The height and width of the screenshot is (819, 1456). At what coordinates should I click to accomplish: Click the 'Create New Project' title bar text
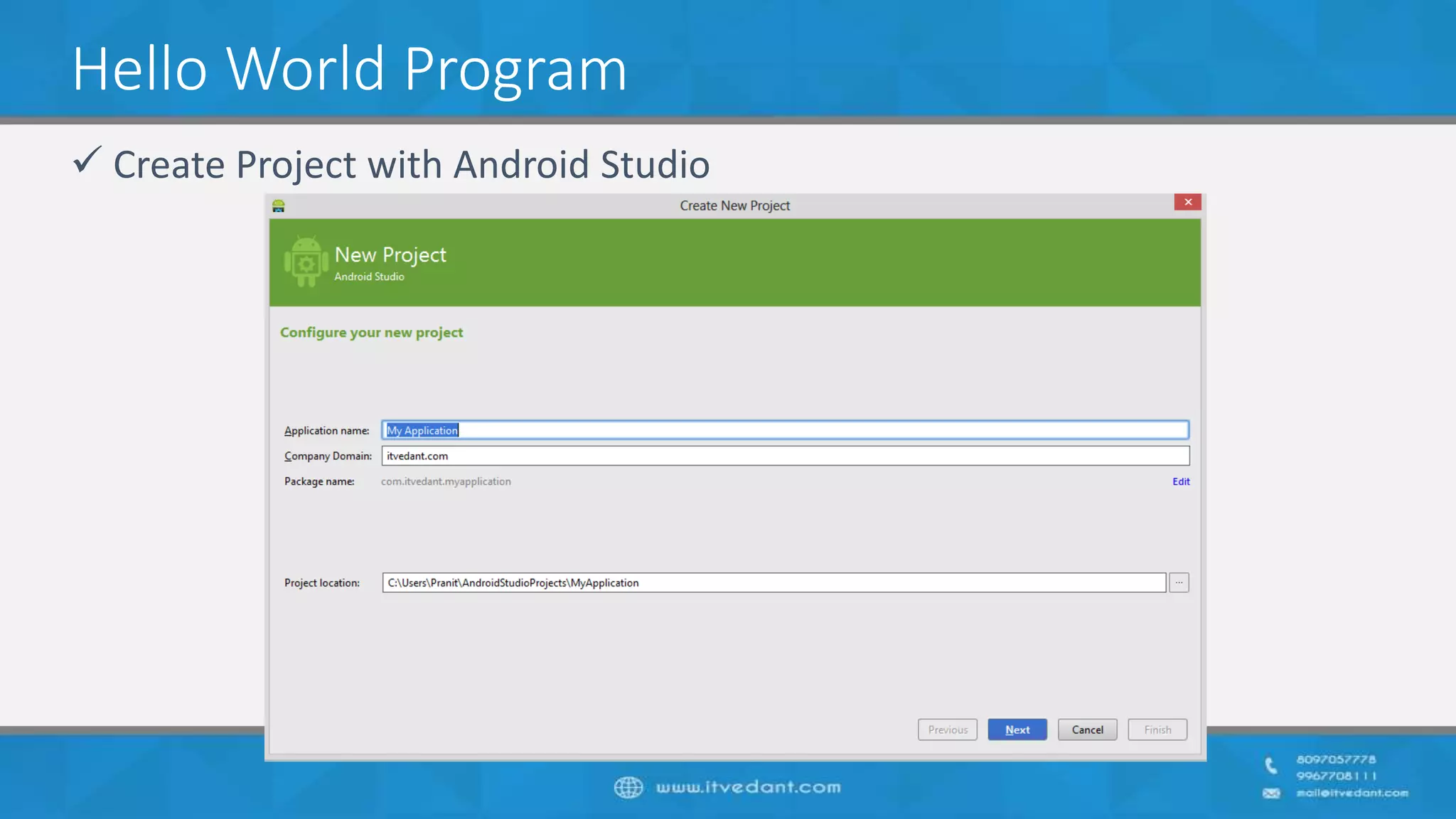(x=734, y=205)
